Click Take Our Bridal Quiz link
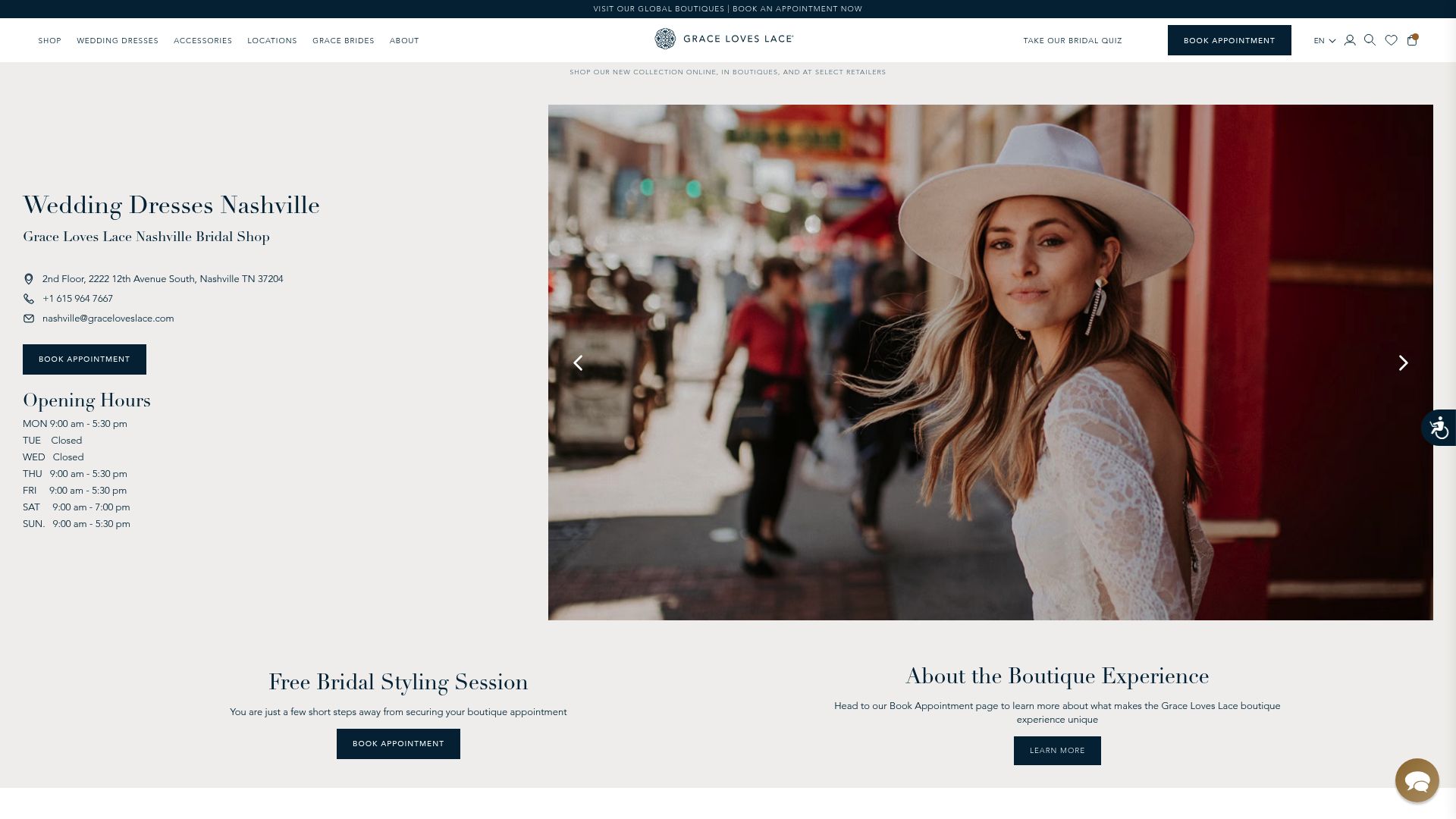This screenshot has width=1456, height=819. 1072,41
